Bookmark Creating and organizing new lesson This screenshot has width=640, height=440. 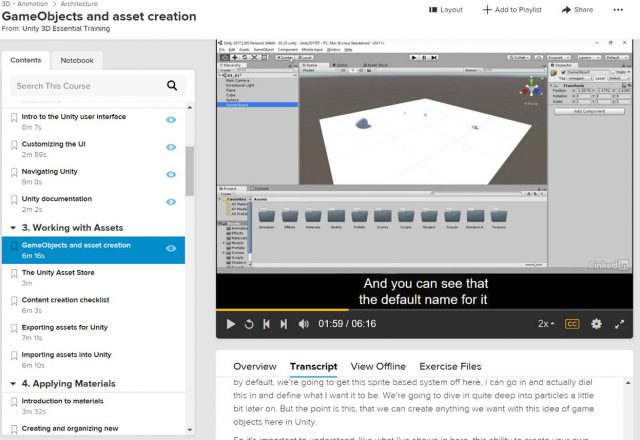pyautogui.click(x=14, y=429)
